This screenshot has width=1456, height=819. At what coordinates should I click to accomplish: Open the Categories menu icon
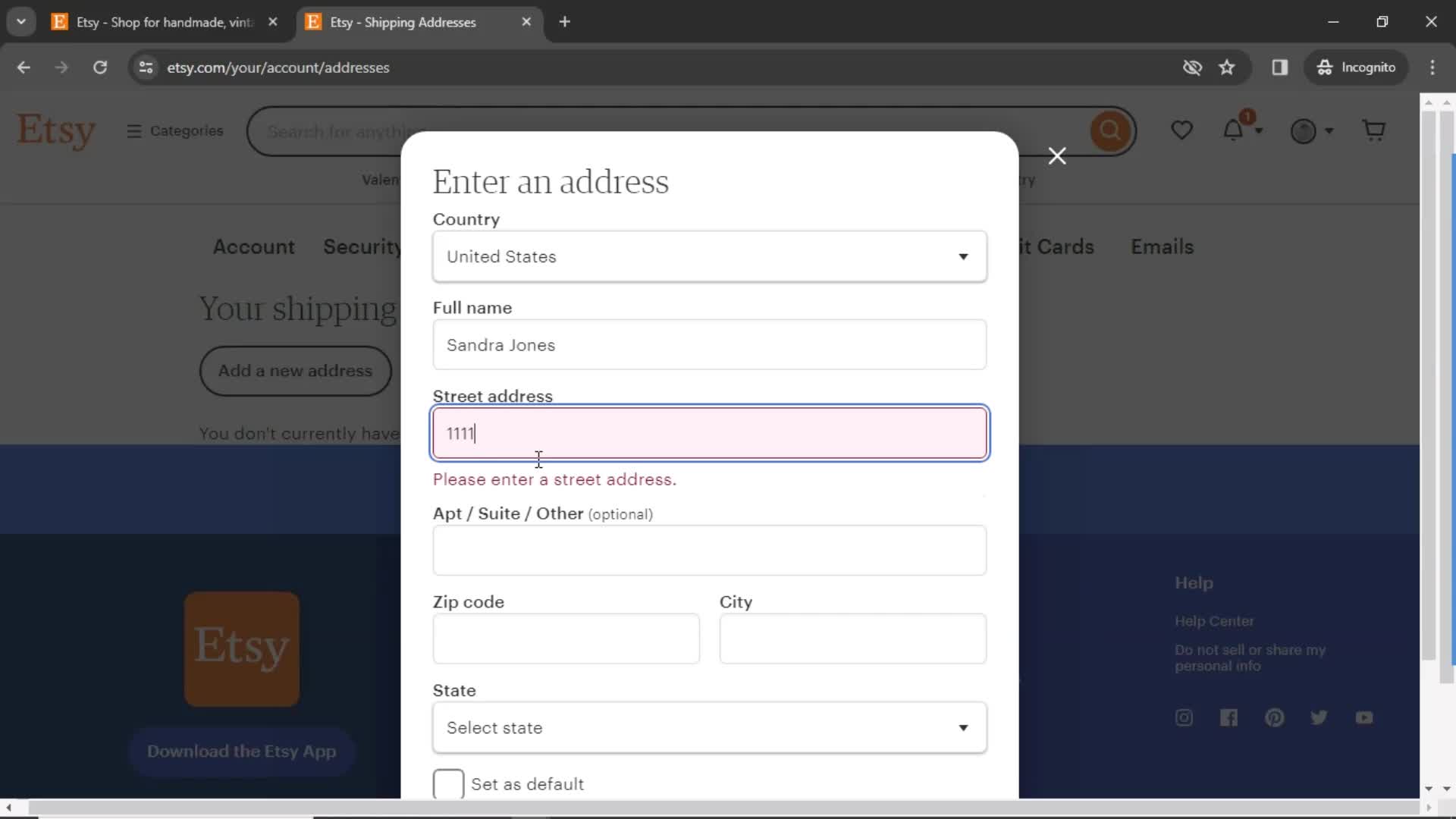tap(134, 131)
